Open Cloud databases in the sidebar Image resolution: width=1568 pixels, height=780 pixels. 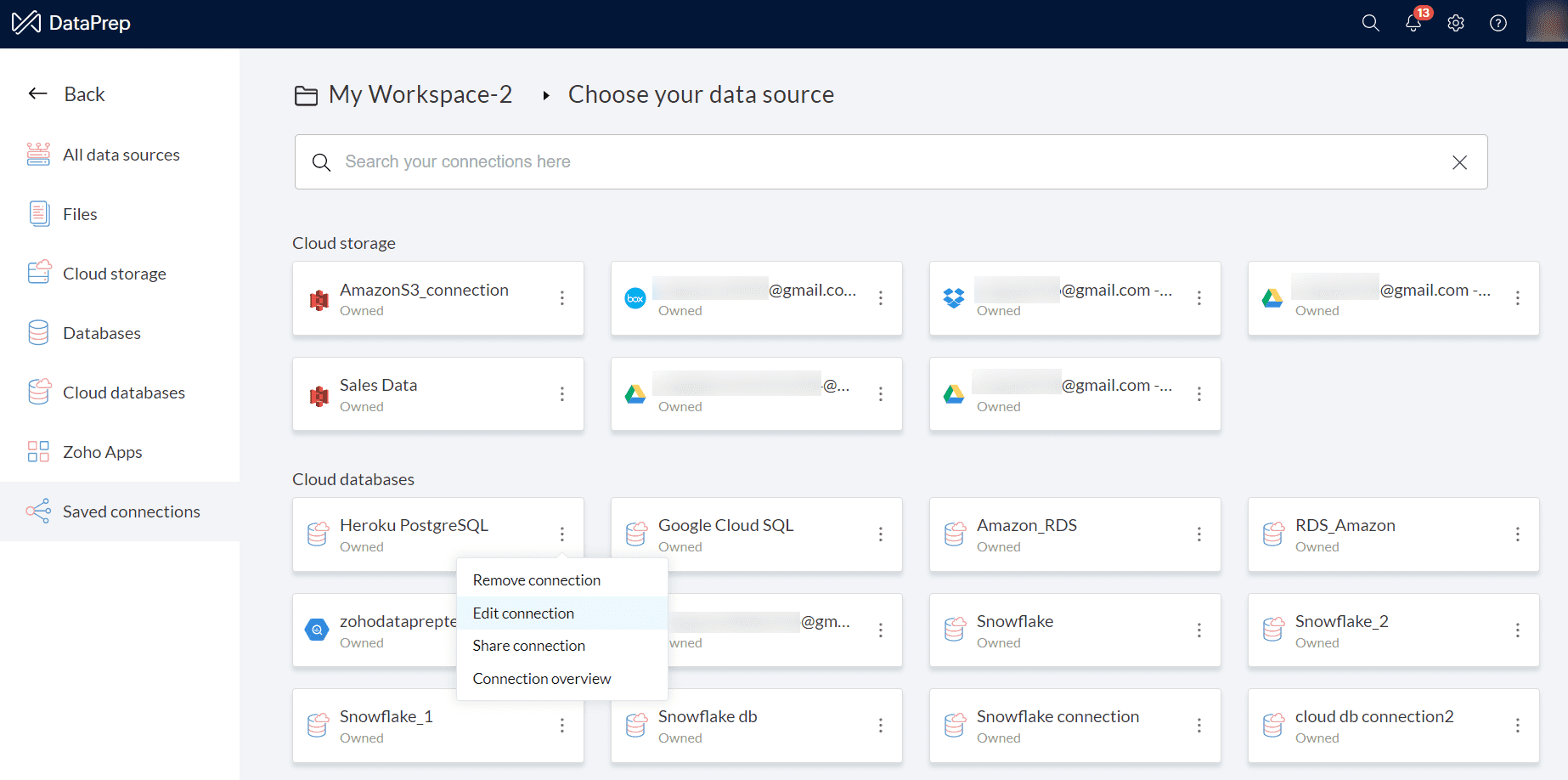(x=123, y=393)
